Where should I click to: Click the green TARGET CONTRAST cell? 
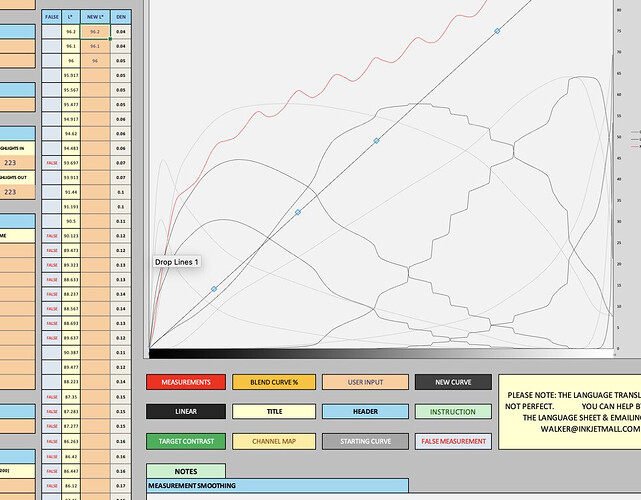pyautogui.click(x=185, y=441)
